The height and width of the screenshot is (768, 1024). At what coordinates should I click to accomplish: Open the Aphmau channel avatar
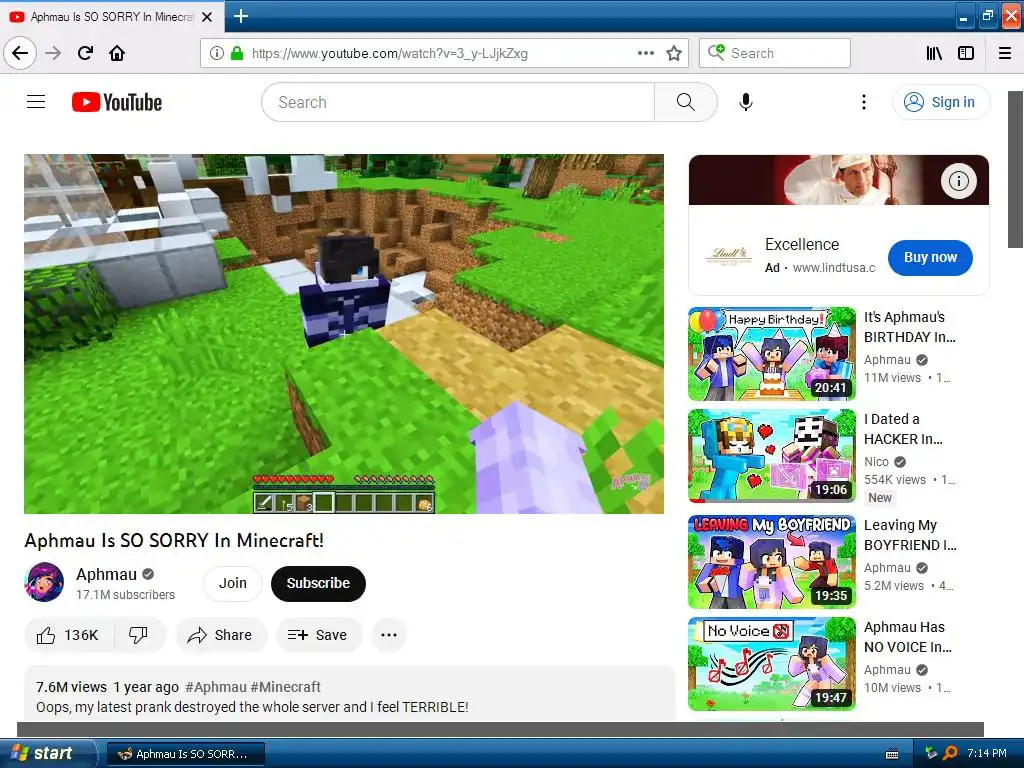point(44,582)
